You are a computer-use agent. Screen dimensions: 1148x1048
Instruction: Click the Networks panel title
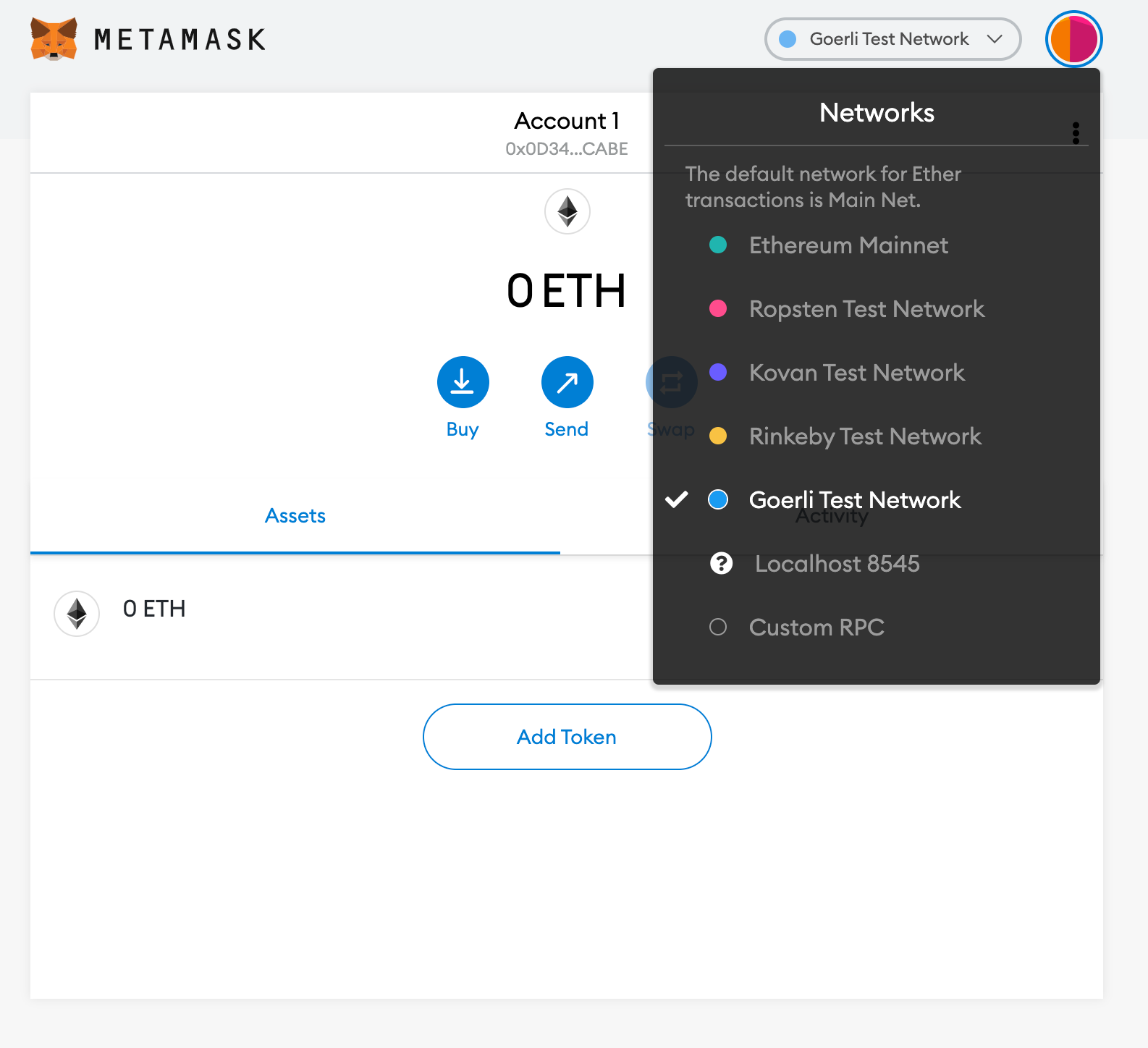tap(877, 113)
